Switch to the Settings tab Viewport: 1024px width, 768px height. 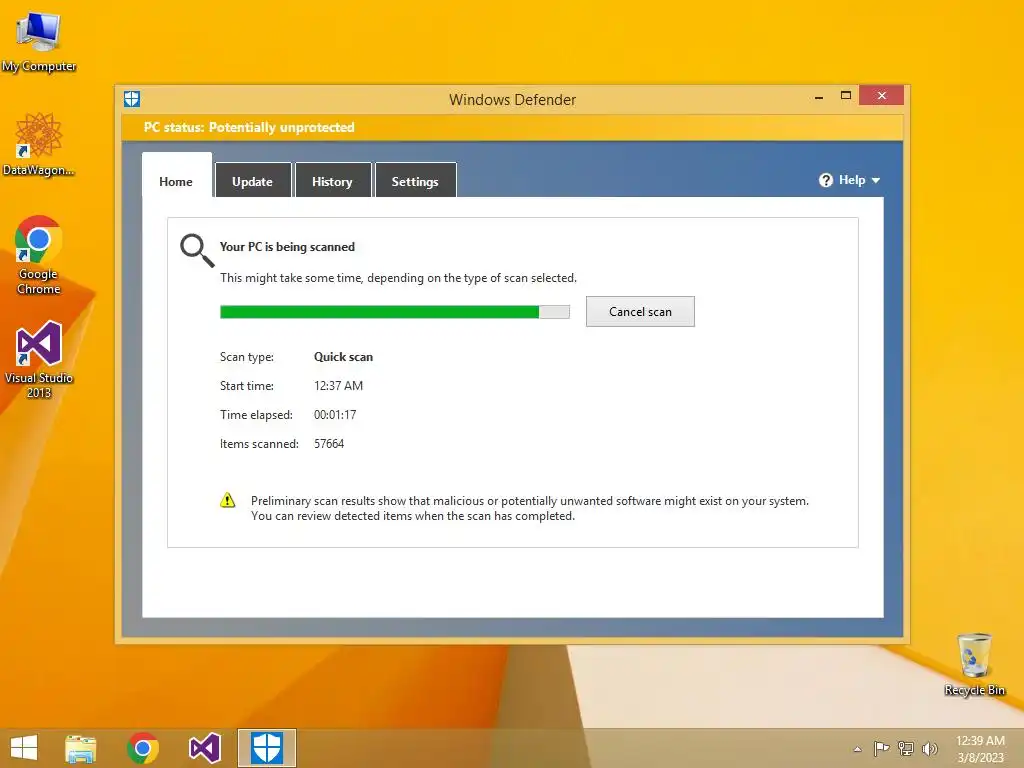pos(415,180)
